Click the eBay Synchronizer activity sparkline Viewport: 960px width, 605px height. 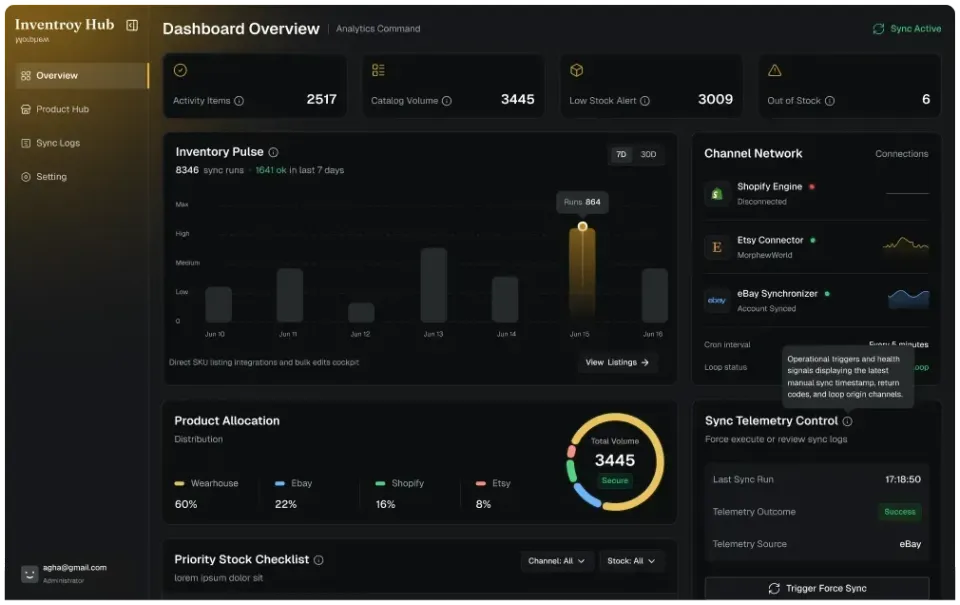tap(909, 298)
